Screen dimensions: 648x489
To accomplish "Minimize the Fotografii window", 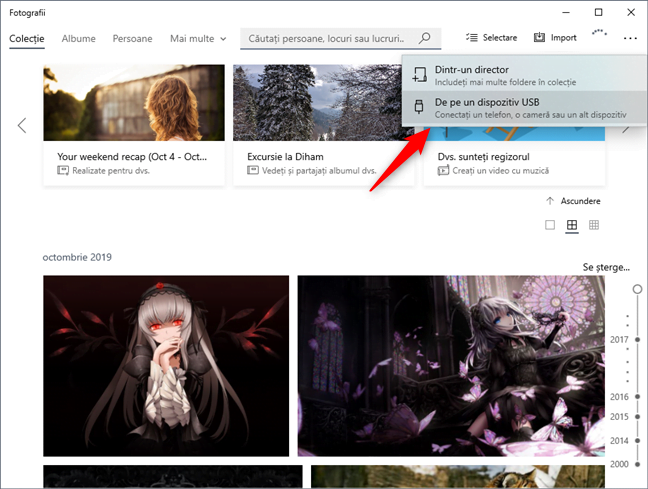I will click(x=566, y=12).
